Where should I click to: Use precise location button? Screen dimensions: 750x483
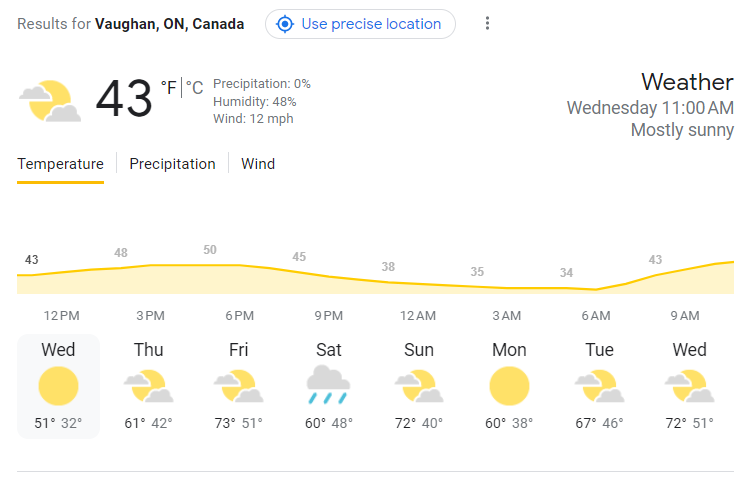pyautogui.click(x=360, y=24)
